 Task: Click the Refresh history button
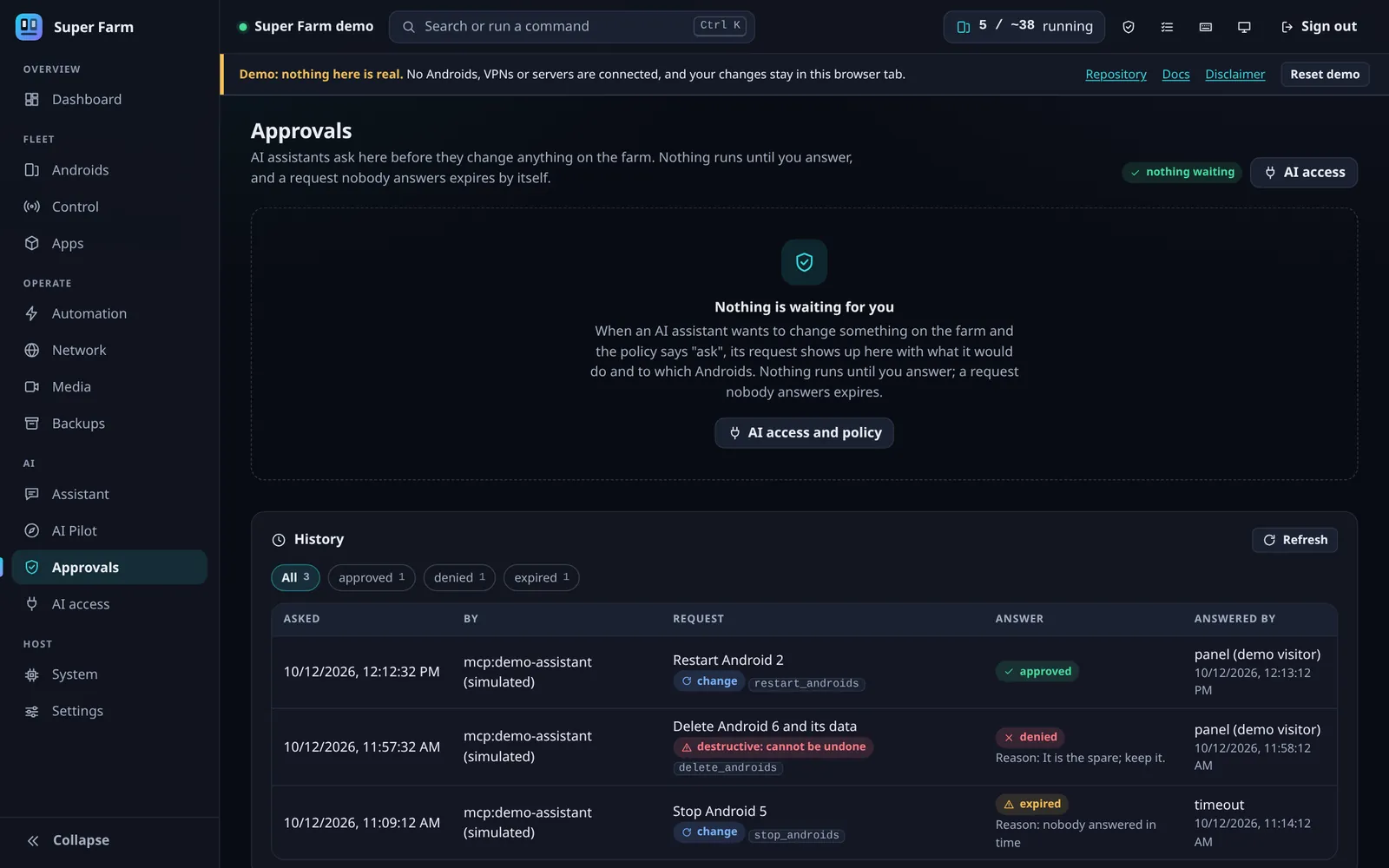pos(1294,540)
